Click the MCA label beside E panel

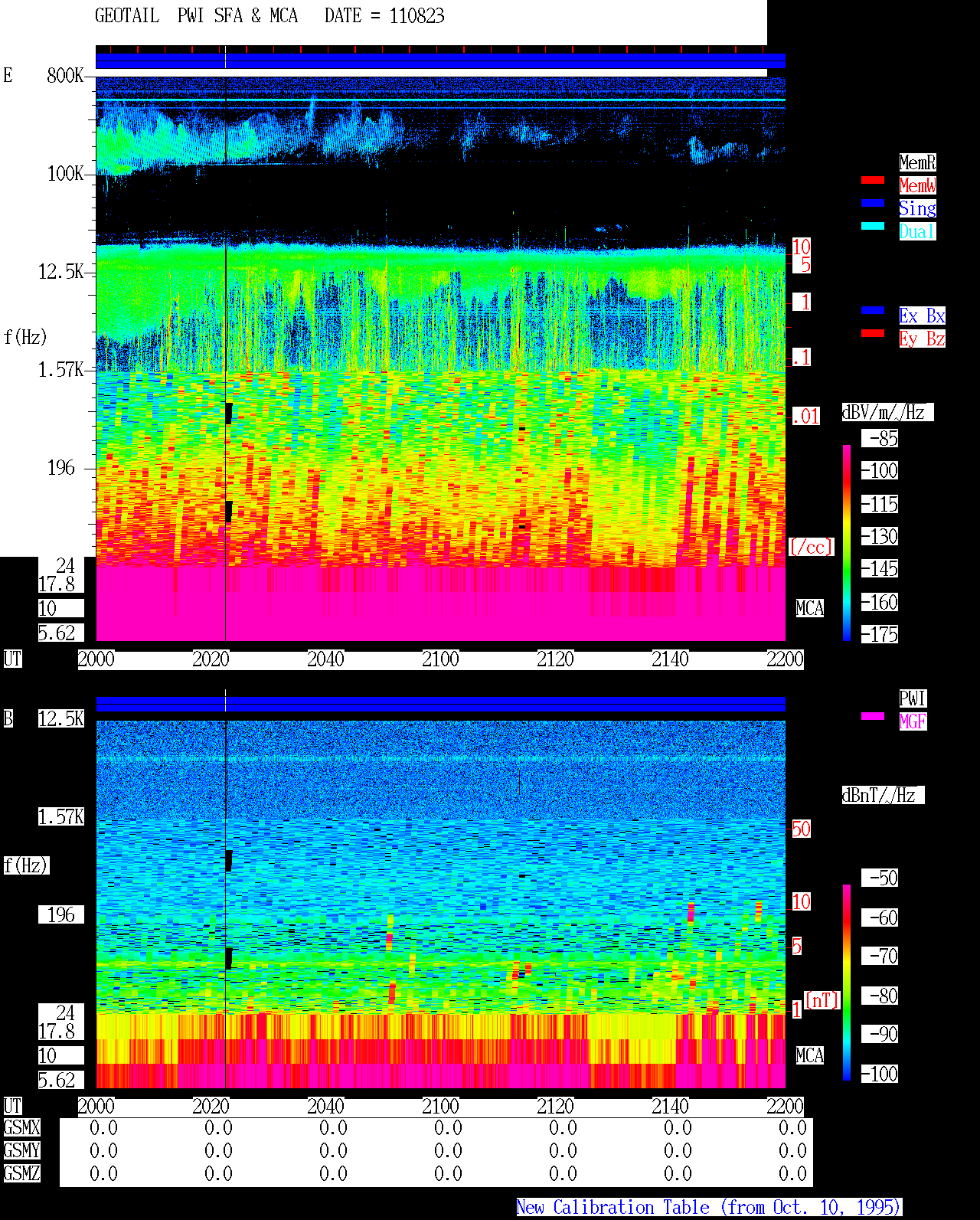pyautogui.click(x=810, y=609)
